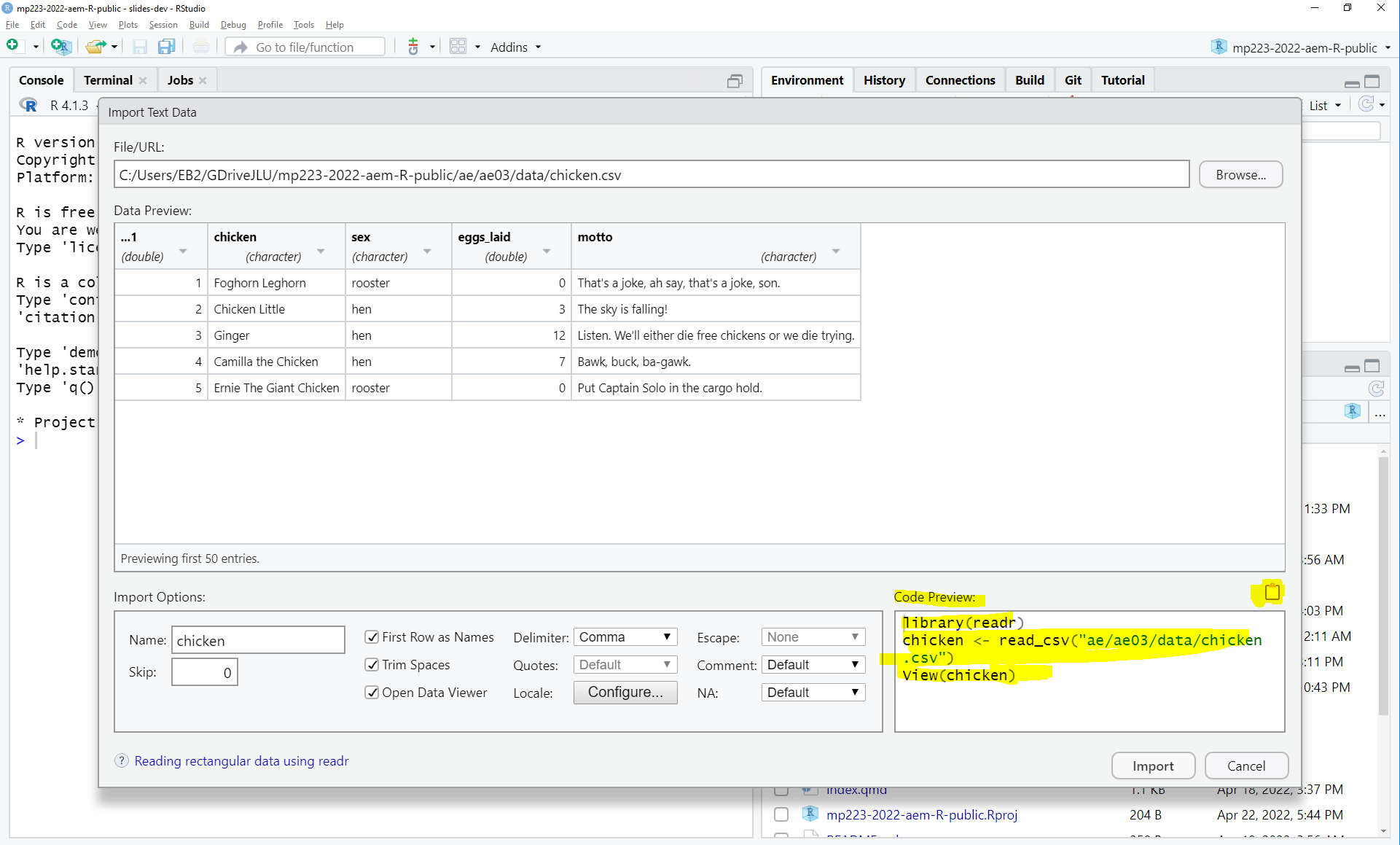The width and height of the screenshot is (1400, 845).
Task: Open the Session menu
Action: click(x=163, y=24)
